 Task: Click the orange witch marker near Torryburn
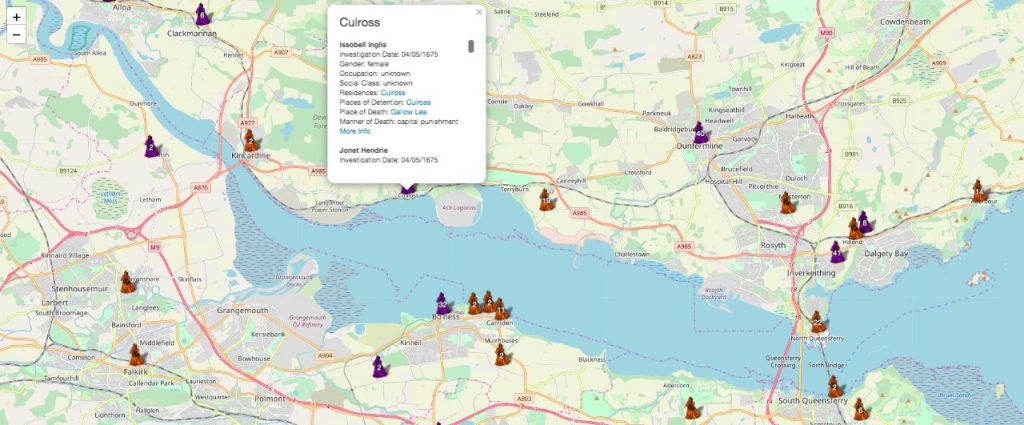[x=546, y=200]
